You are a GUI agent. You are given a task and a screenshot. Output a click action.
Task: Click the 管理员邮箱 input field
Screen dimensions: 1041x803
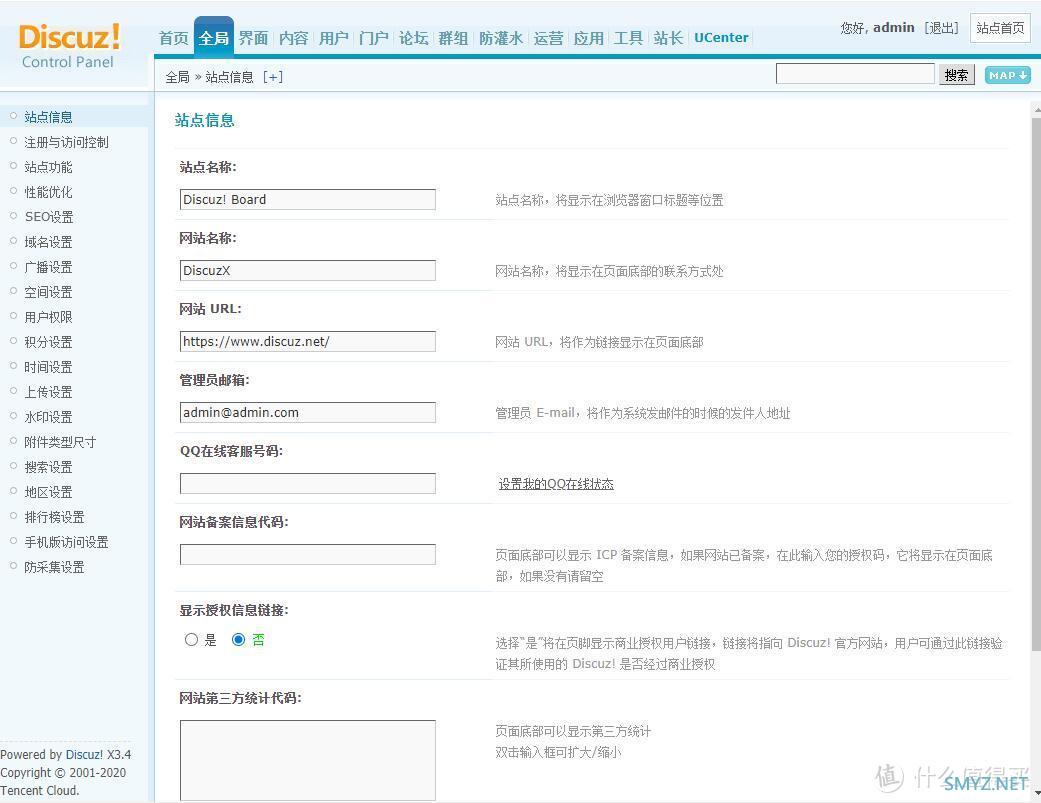click(x=308, y=413)
